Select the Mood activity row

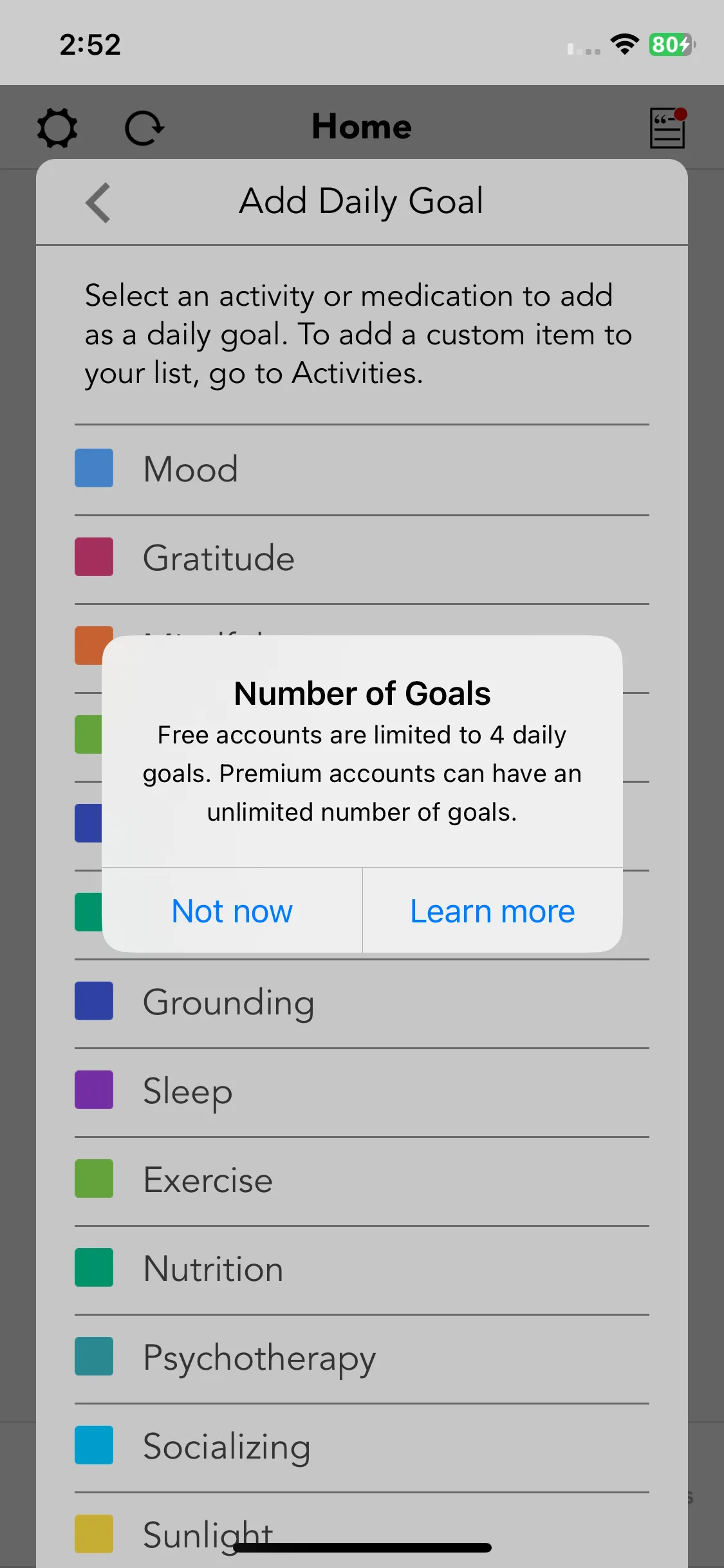(362, 469)
